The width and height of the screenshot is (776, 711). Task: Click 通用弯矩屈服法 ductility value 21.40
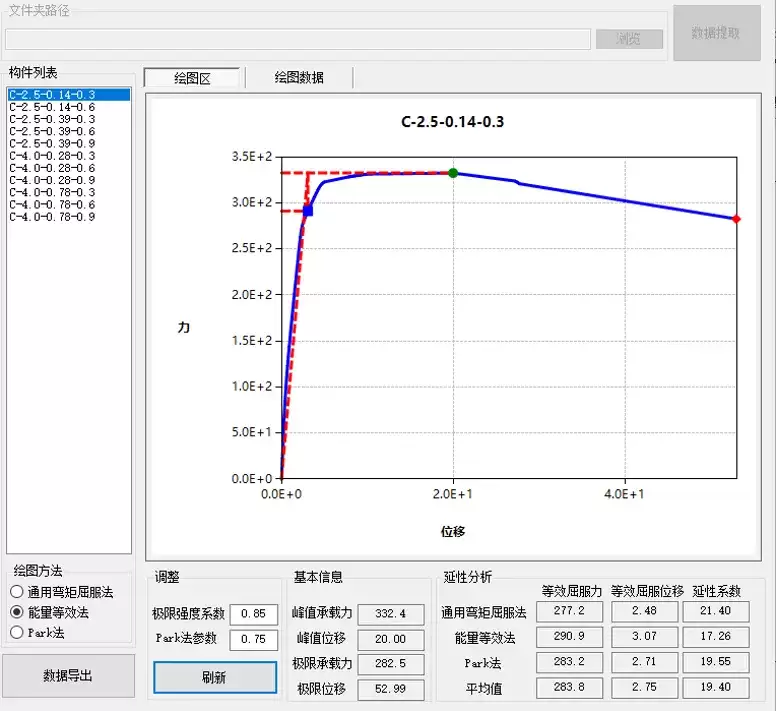tap(716, 611)
